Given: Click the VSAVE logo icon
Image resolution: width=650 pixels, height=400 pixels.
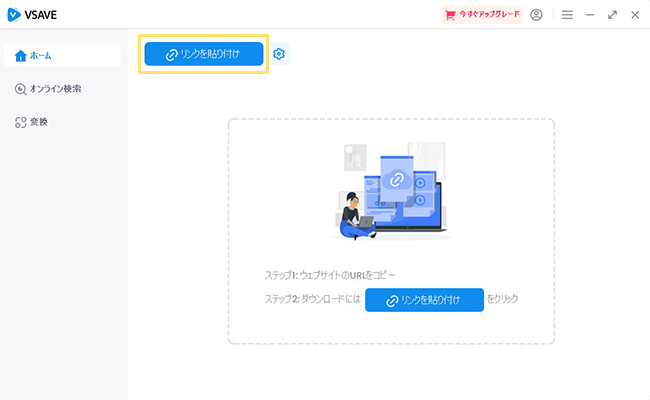Looking at the screenshot, I should [x=13, y=15].
